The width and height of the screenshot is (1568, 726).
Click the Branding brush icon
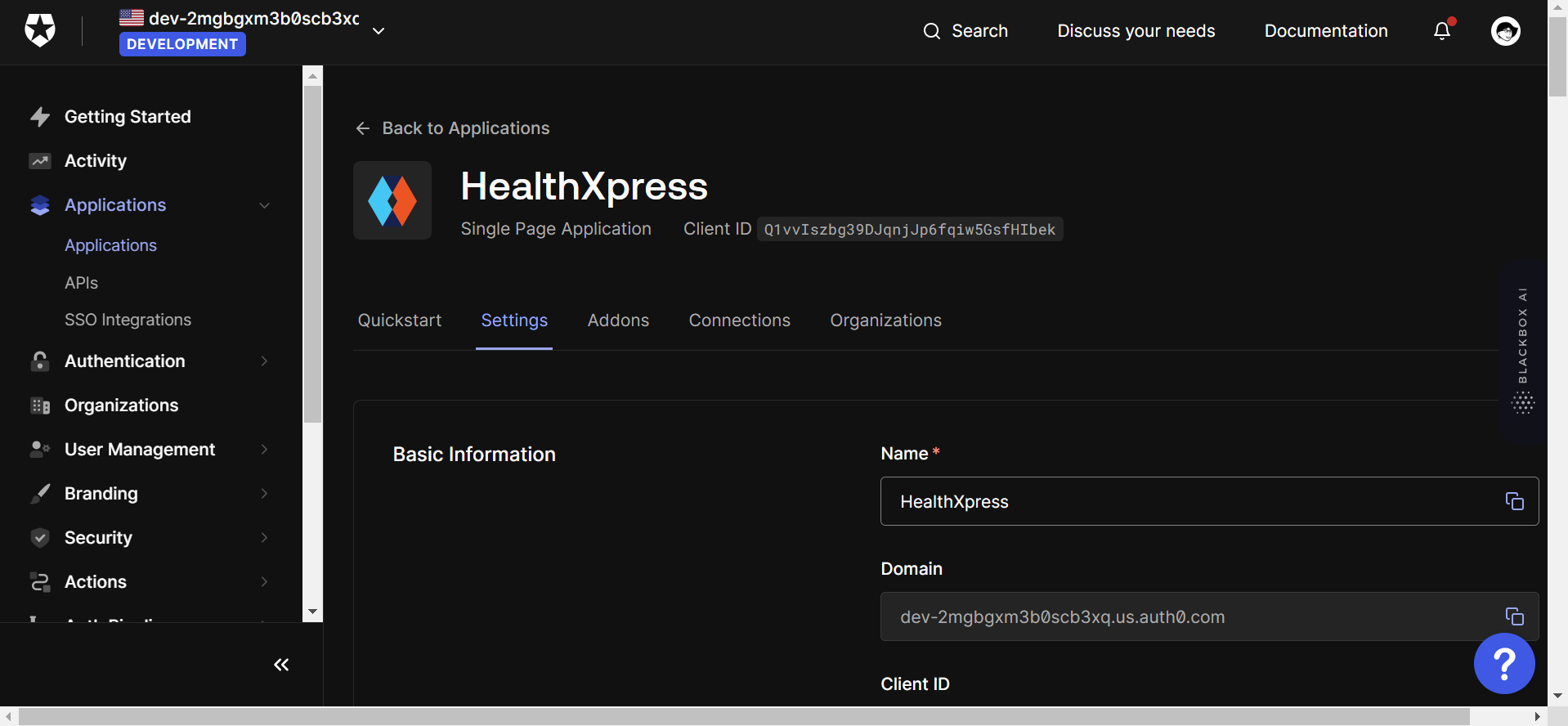click(x=39, y=494)
